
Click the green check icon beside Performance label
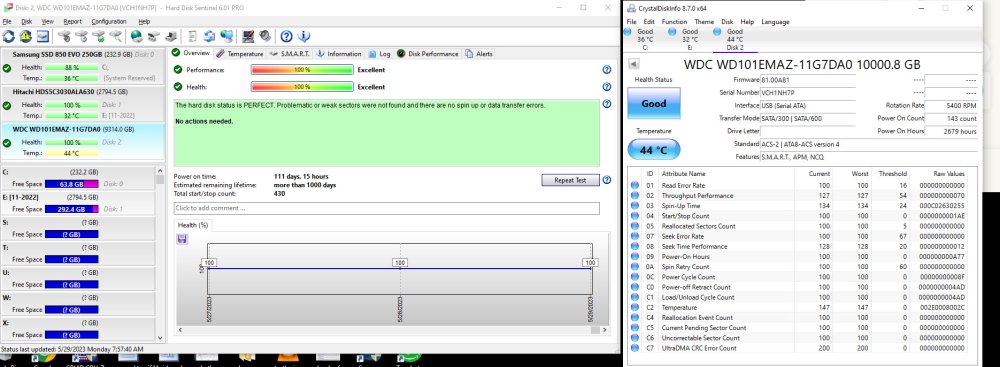pos(178,70)
